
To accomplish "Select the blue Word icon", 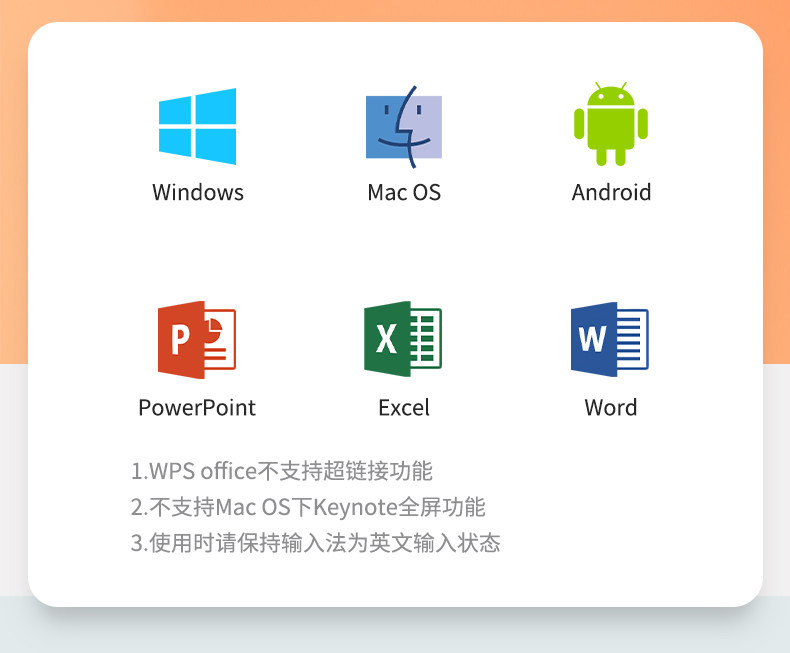I will (610, 339).
